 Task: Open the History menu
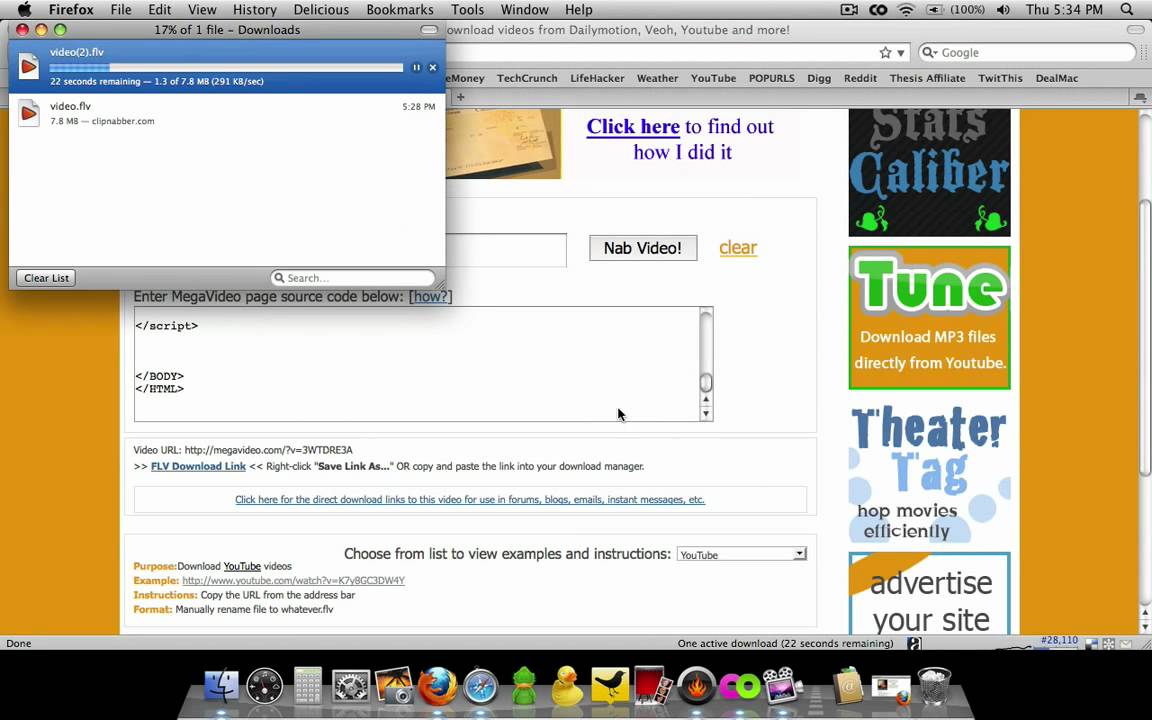pyautogui.click(x=254, y=10)
